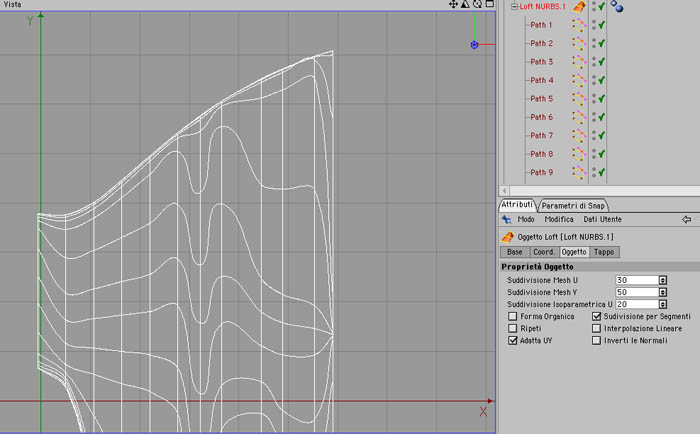Switch to the Parametri di Snap tab

point(573,206)
